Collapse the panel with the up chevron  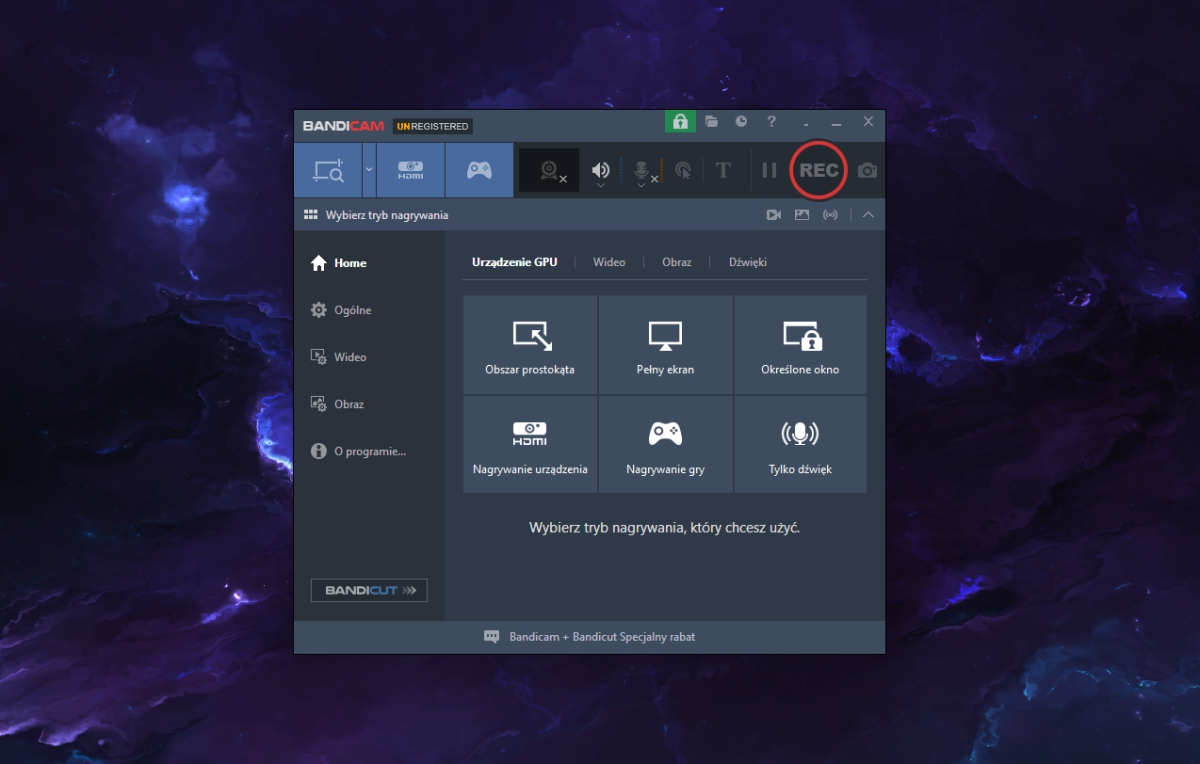click(868, 215)
